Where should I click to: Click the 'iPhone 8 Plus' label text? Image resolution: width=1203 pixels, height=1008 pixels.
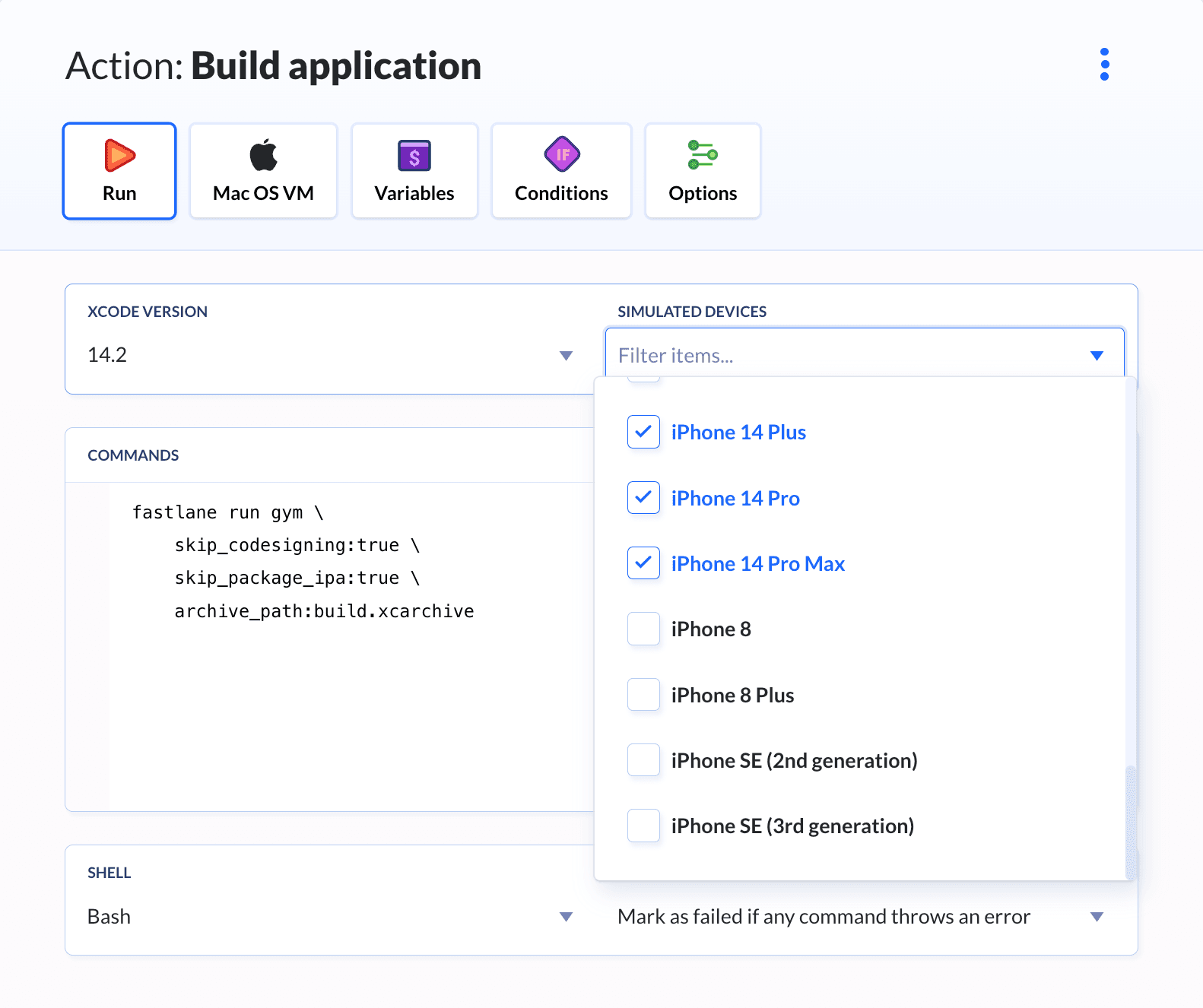(x=732, y=695)
